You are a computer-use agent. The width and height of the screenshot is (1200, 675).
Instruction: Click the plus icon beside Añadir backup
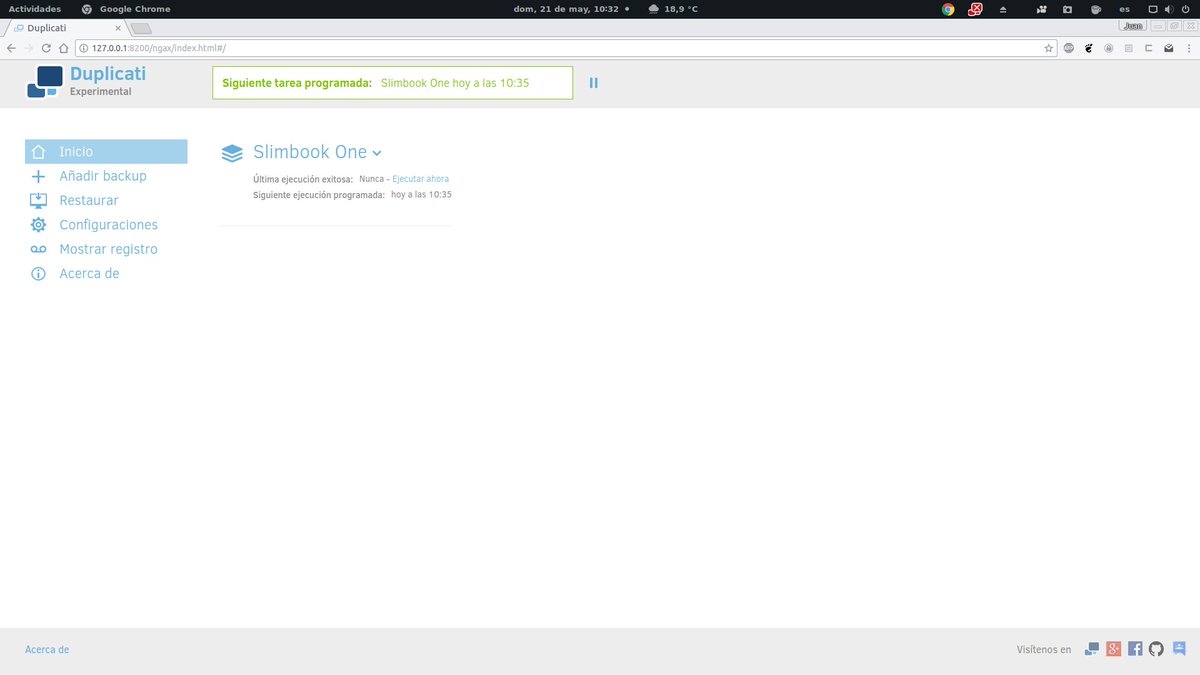click(39, 176)
